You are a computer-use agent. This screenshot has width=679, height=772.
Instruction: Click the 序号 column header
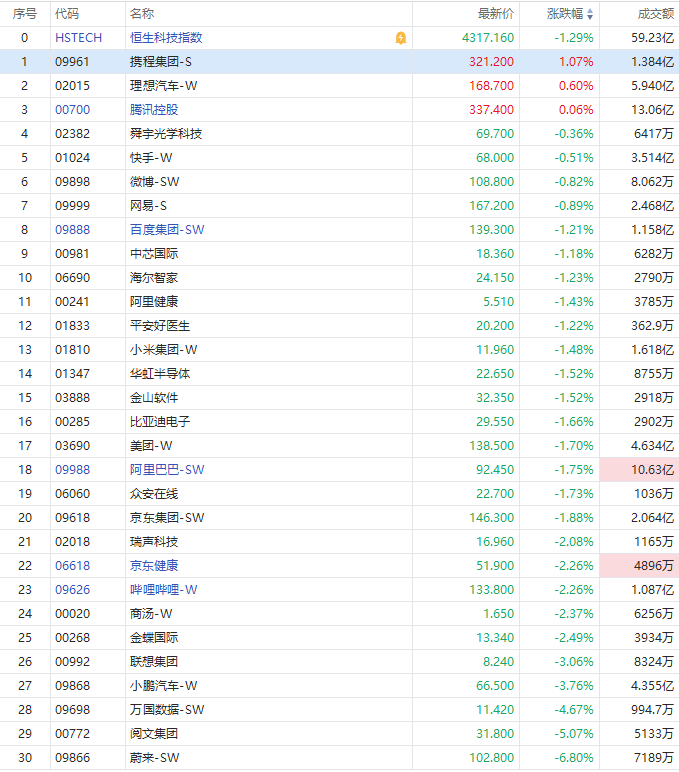pyautogui.click(x=25, y=14)
